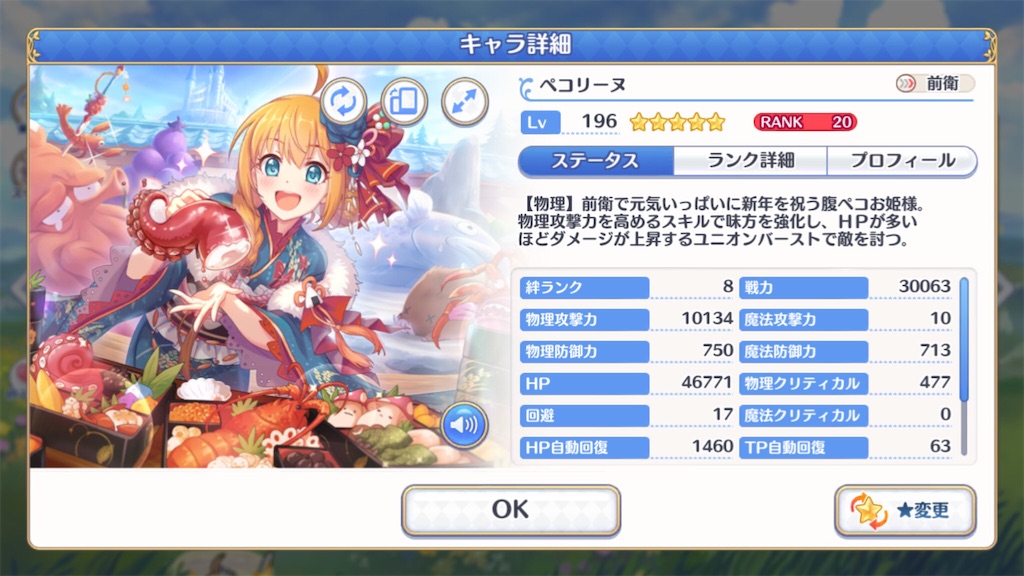Select the プロフィール tab

tap(902, 161)
